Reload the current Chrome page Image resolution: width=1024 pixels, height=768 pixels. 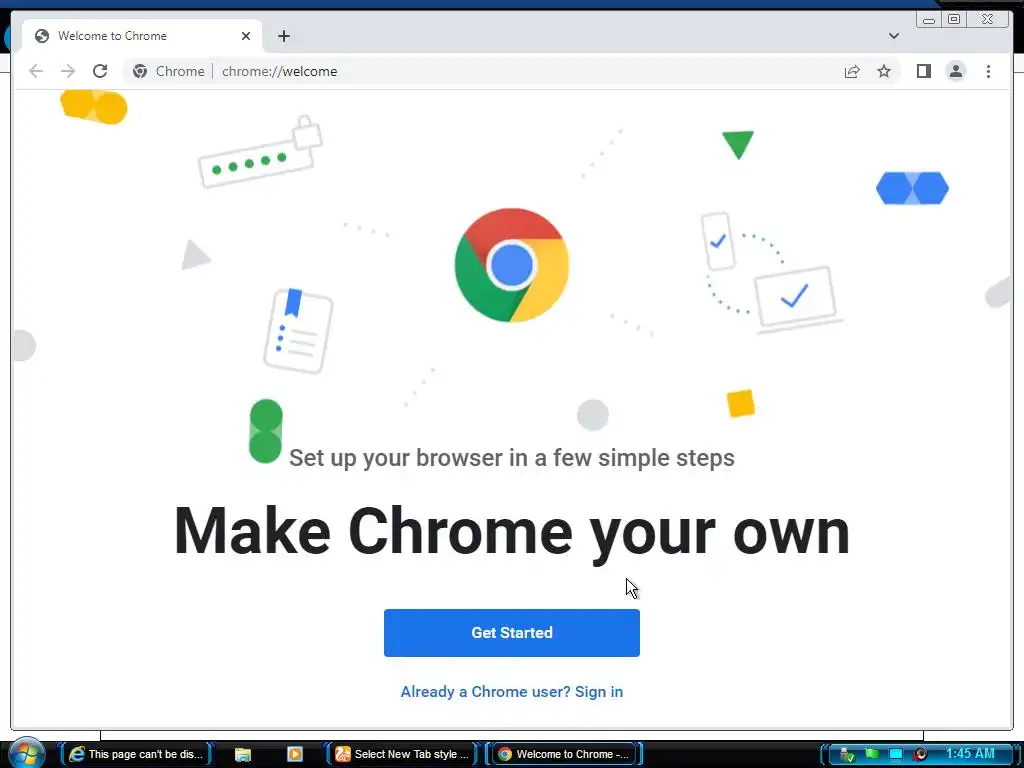pyautogui.click(x=100, y=71)
